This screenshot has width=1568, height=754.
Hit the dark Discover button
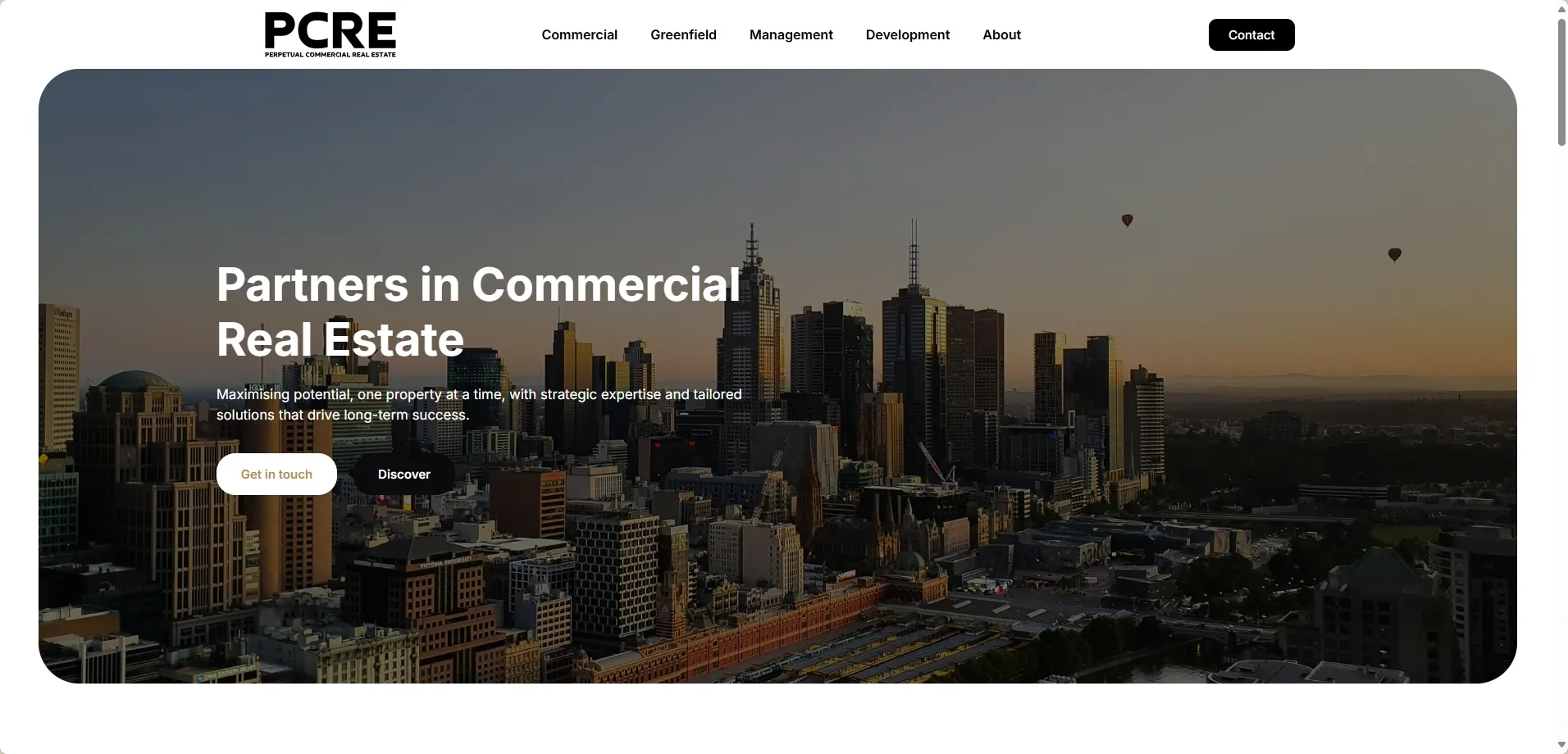click(x=403, y=474)
